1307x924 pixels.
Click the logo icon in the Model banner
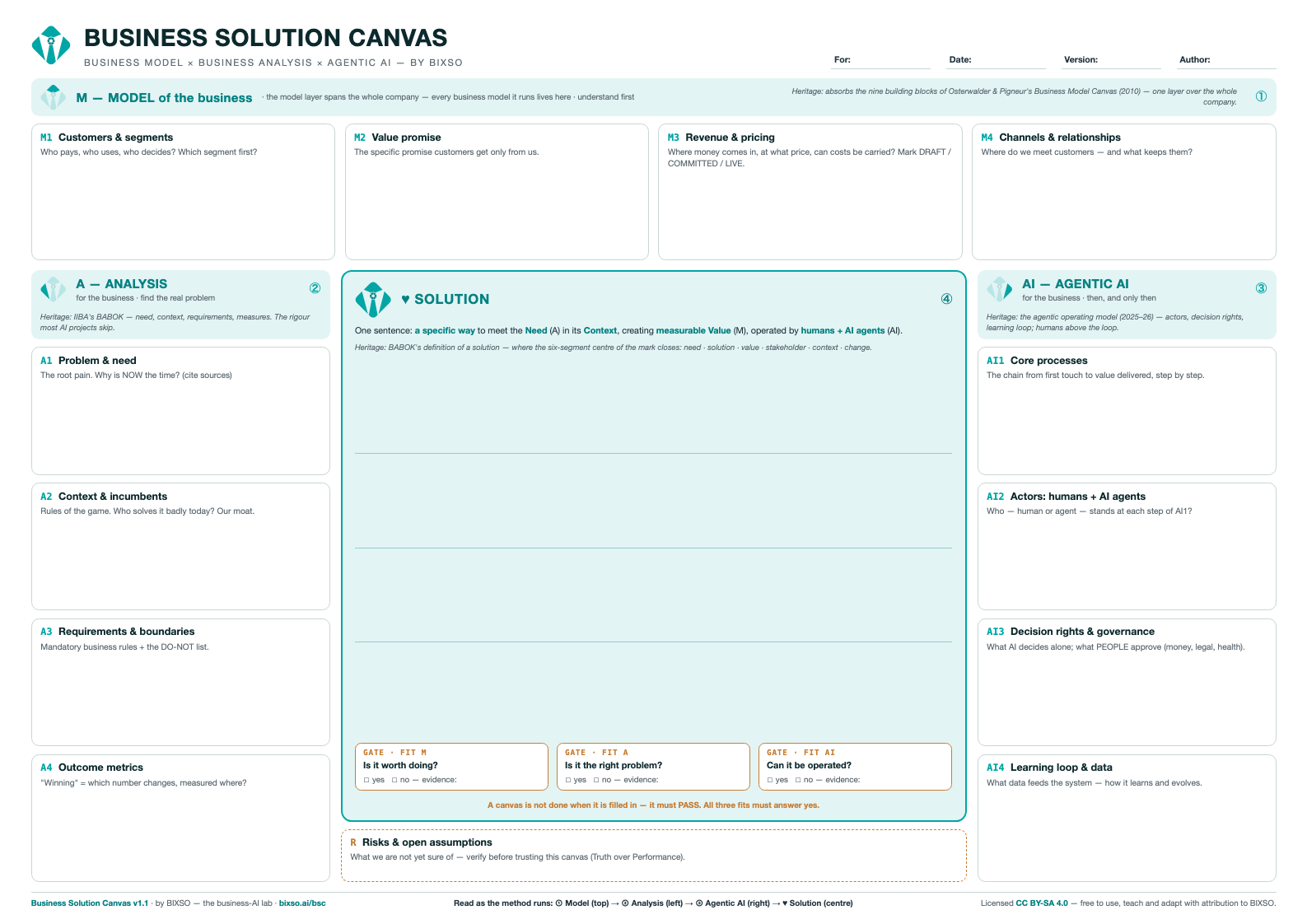(54, 97)
